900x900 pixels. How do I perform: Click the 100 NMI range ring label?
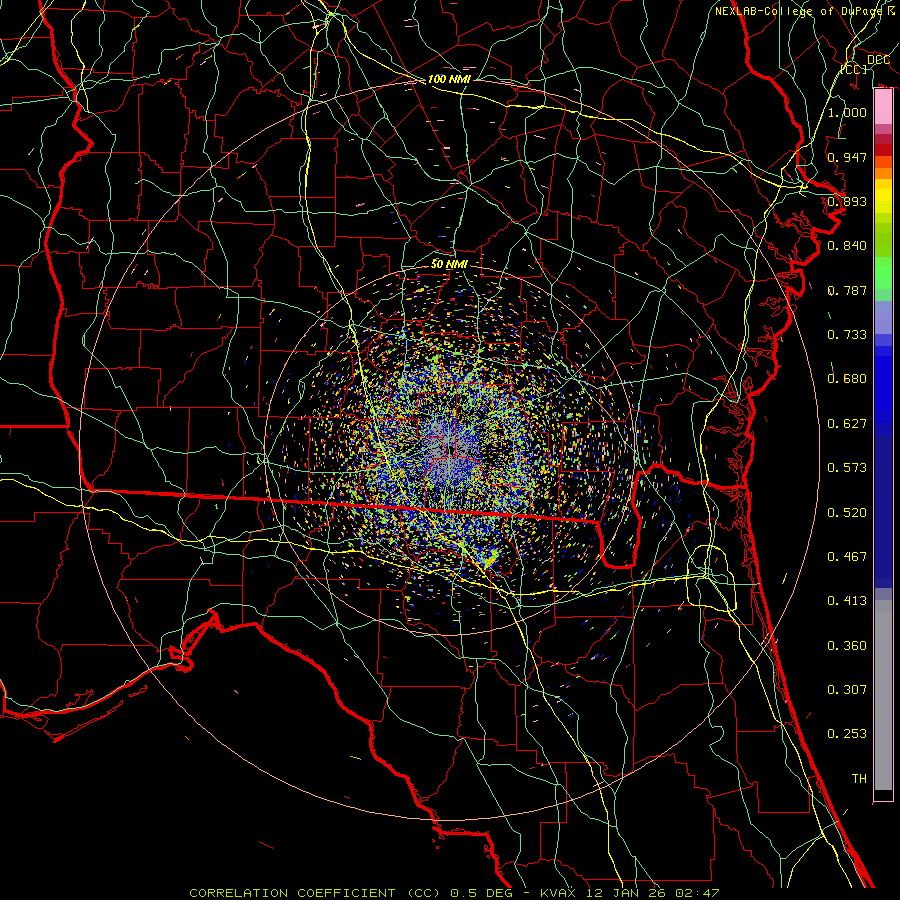[x=449, y=79]
